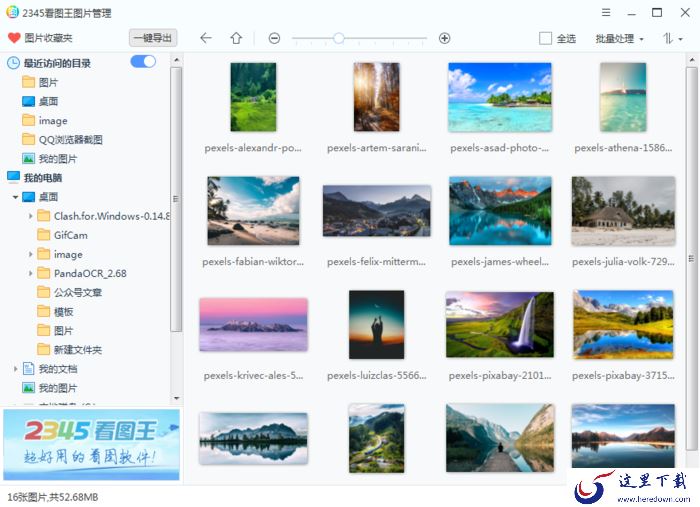Select the pexels-luizclas-5566 silhouette thumbnail
The image size is (700, 507).
pyautogui.click(x=376, y=324)
